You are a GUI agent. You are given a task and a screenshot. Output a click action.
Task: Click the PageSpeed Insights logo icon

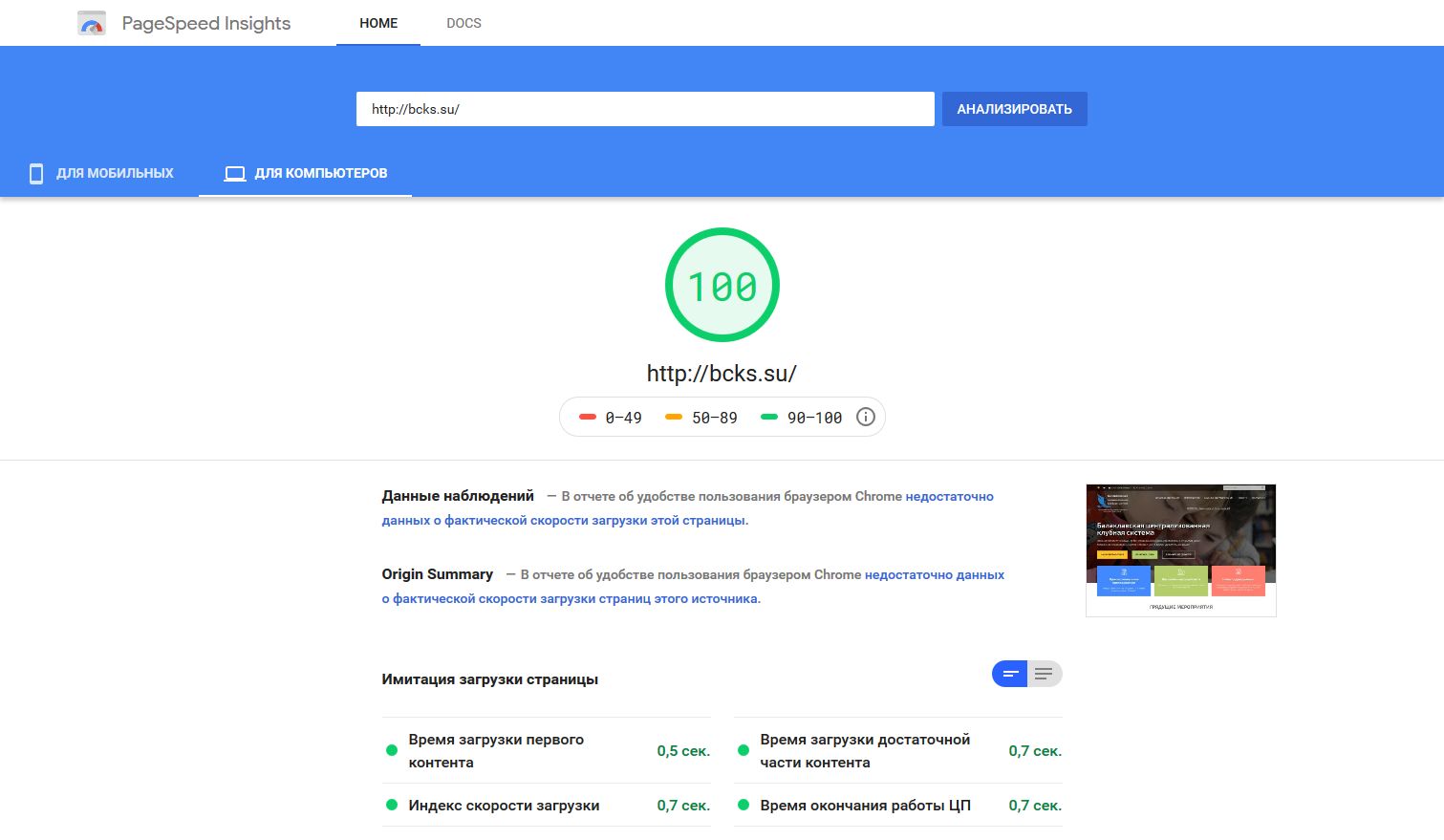tap(92, 24)
